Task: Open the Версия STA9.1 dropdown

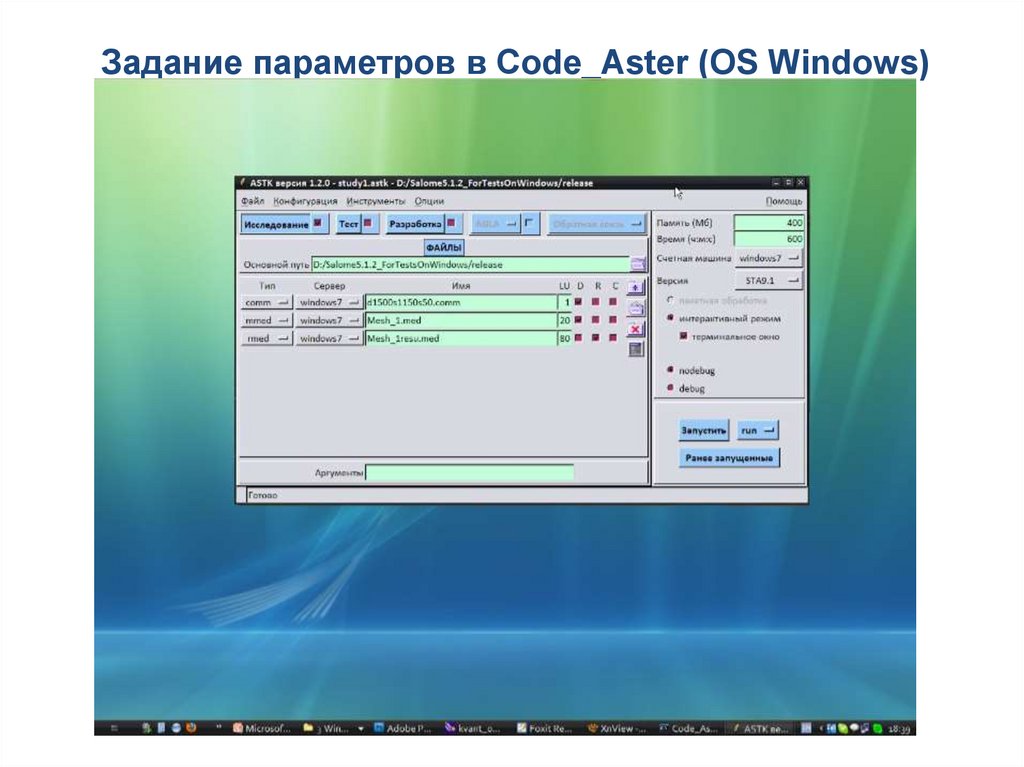Action: click(x=769, y=281)
